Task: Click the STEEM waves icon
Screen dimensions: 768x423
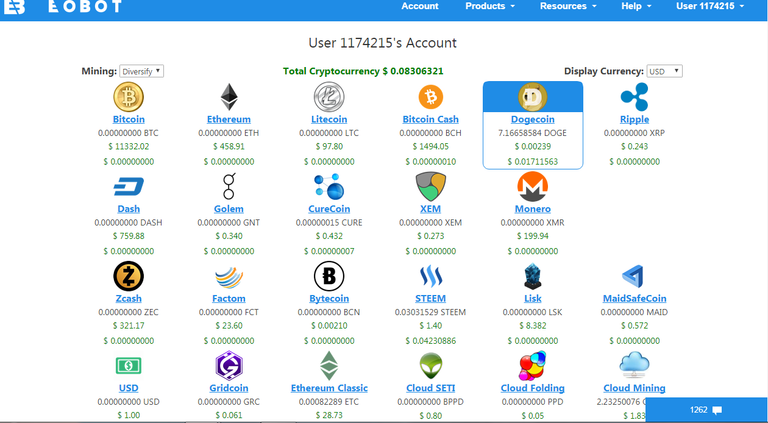Action: click(x=431, y=277)
